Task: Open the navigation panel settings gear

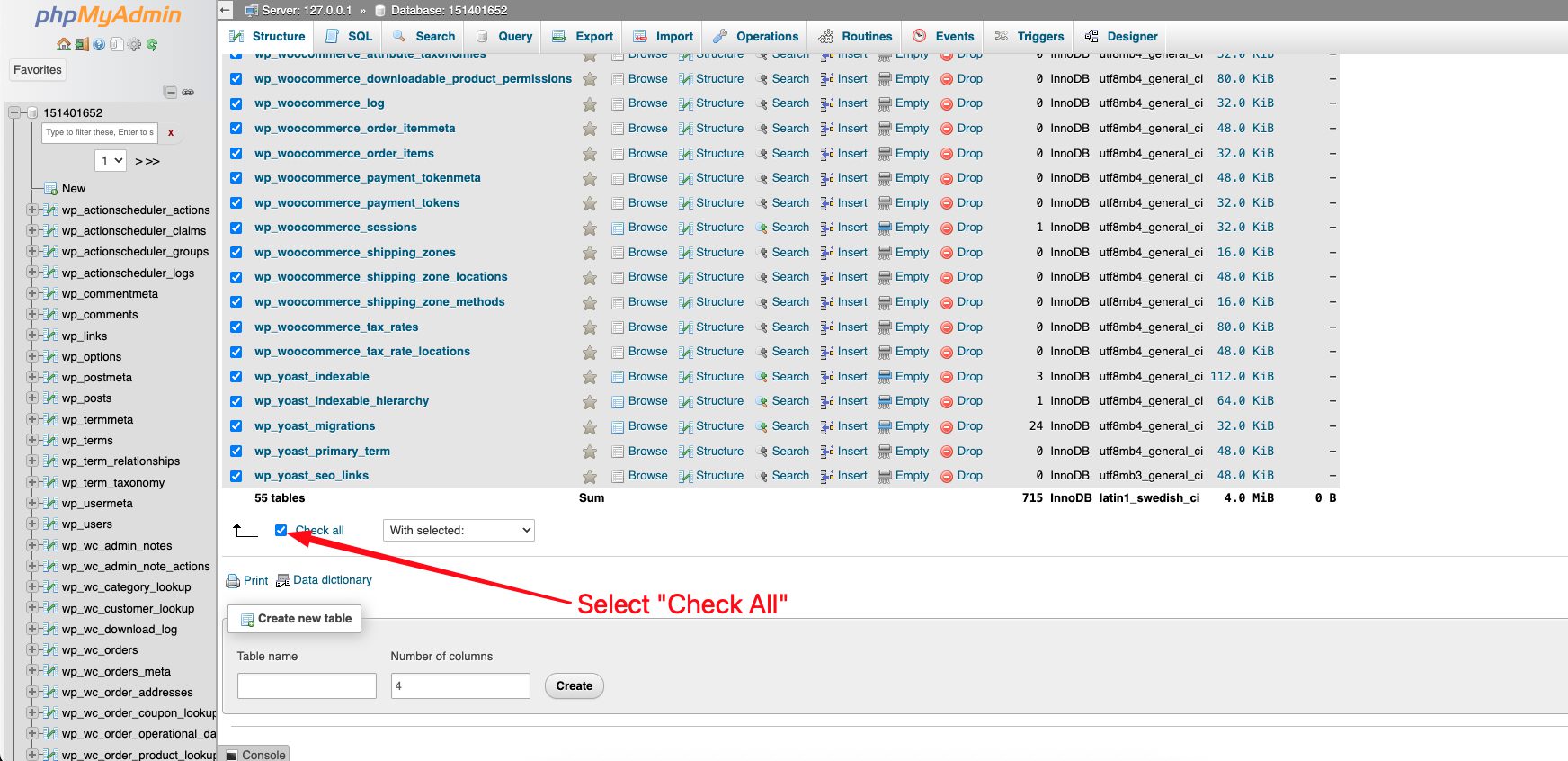Action: [134, 44]
